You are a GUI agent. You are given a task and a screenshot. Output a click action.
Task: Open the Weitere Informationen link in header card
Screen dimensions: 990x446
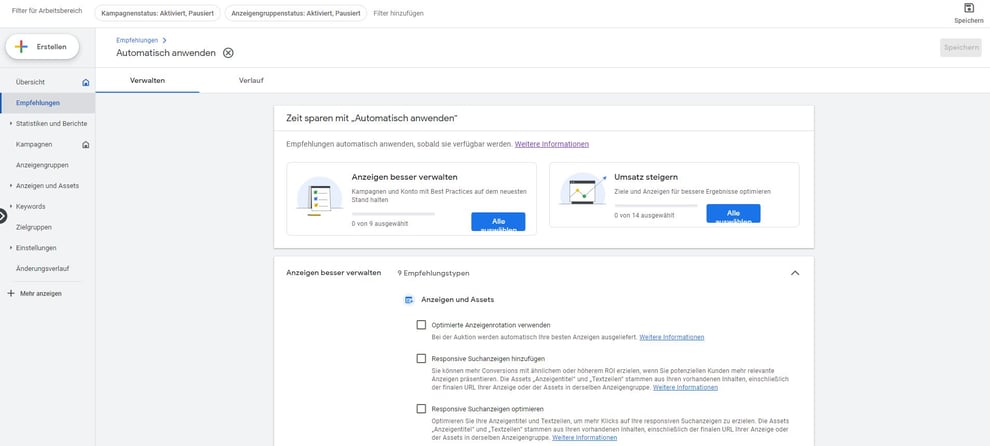pyautogui.click(x=551, y=144)
